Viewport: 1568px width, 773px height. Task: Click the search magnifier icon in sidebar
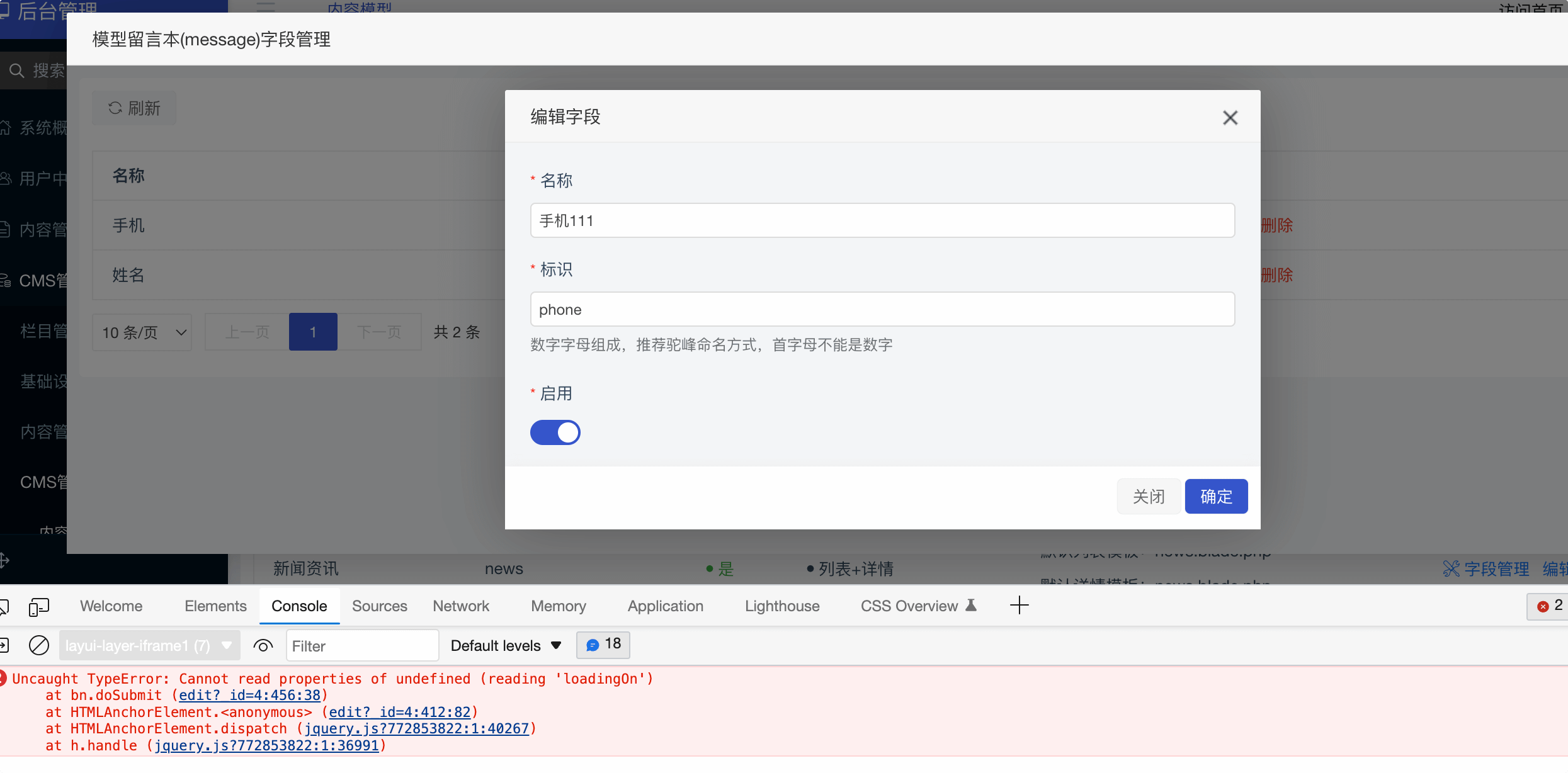pyautogui.click(x=16, y=71)
